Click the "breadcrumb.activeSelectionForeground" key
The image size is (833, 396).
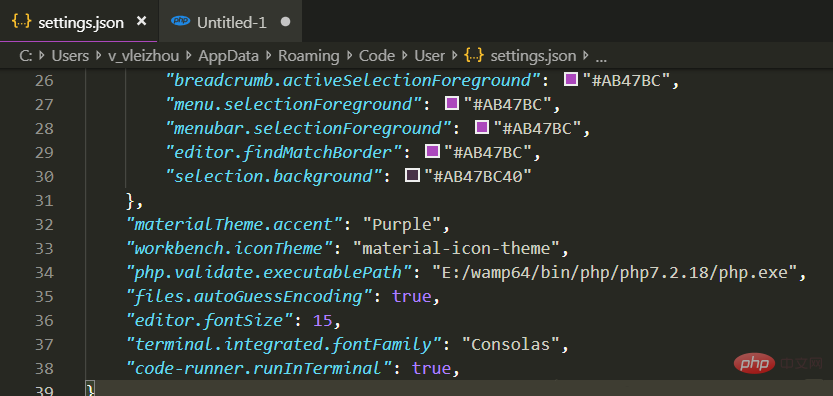click(x=354, y=81)
